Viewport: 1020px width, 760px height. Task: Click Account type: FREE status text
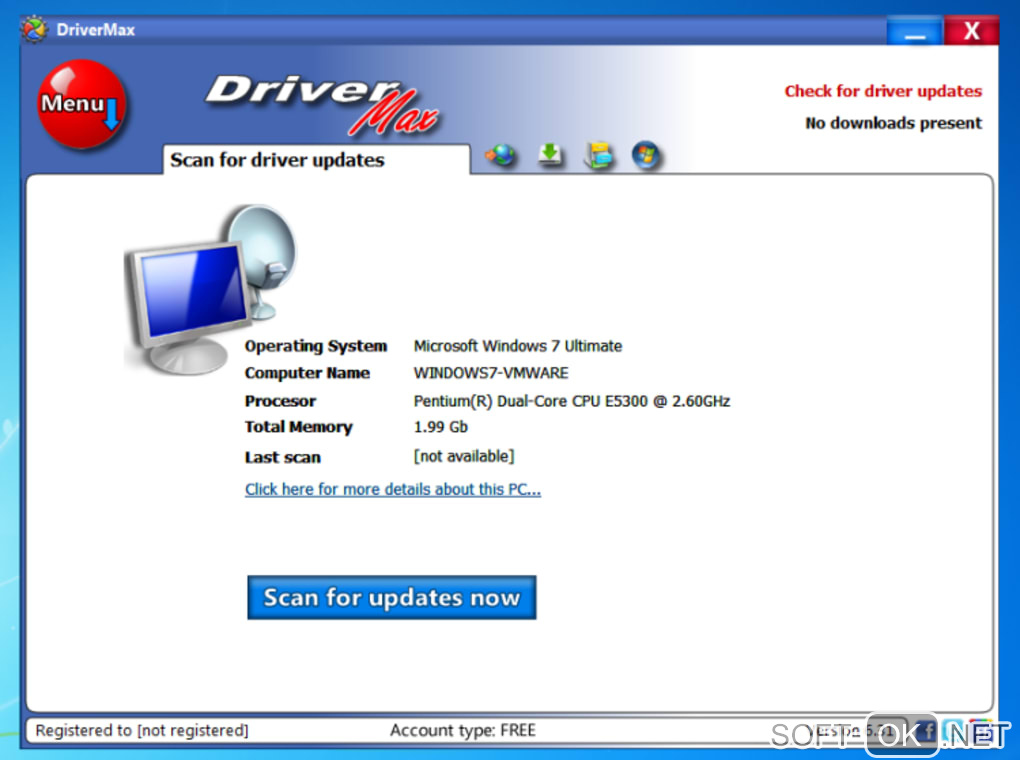pyautogui.click(x=463, y=731)
